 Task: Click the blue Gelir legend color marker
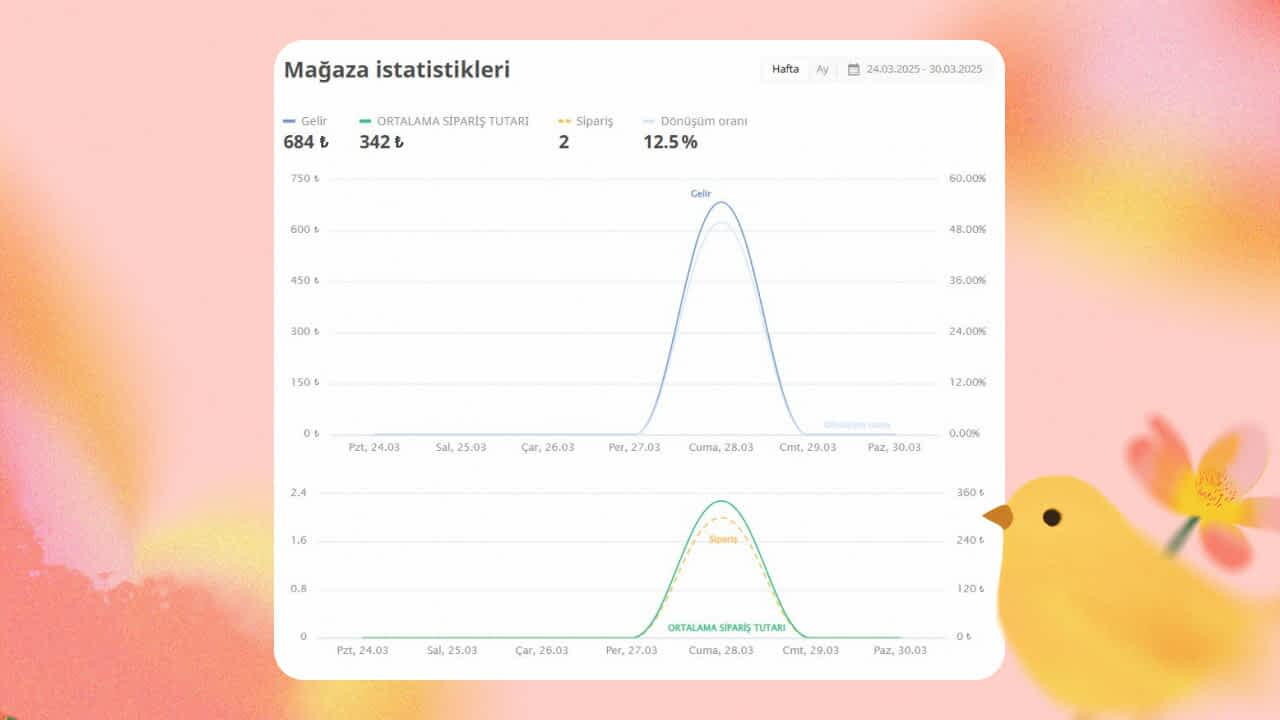click(x=290, y=121)
